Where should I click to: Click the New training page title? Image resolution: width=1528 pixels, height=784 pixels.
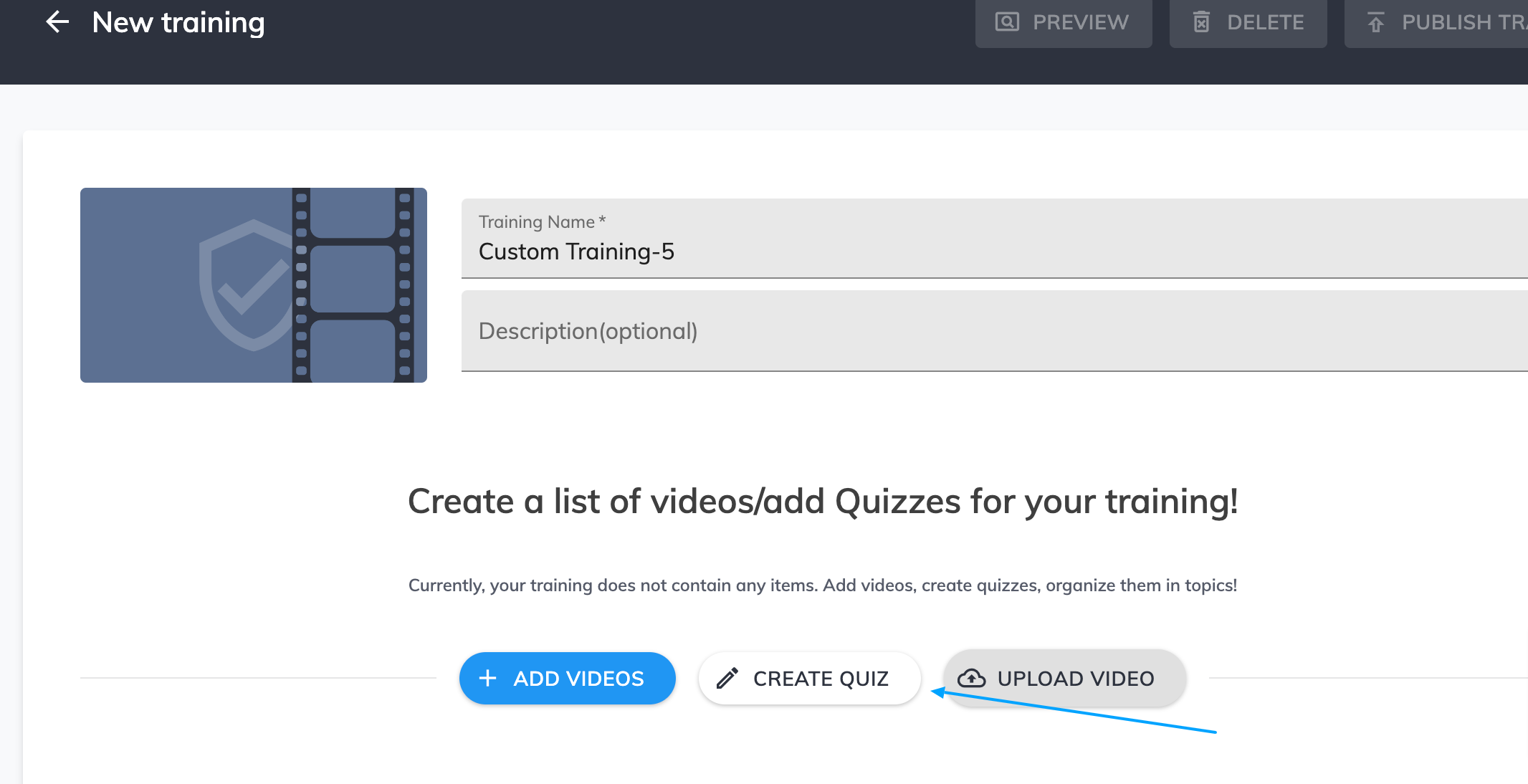point(178,22)
